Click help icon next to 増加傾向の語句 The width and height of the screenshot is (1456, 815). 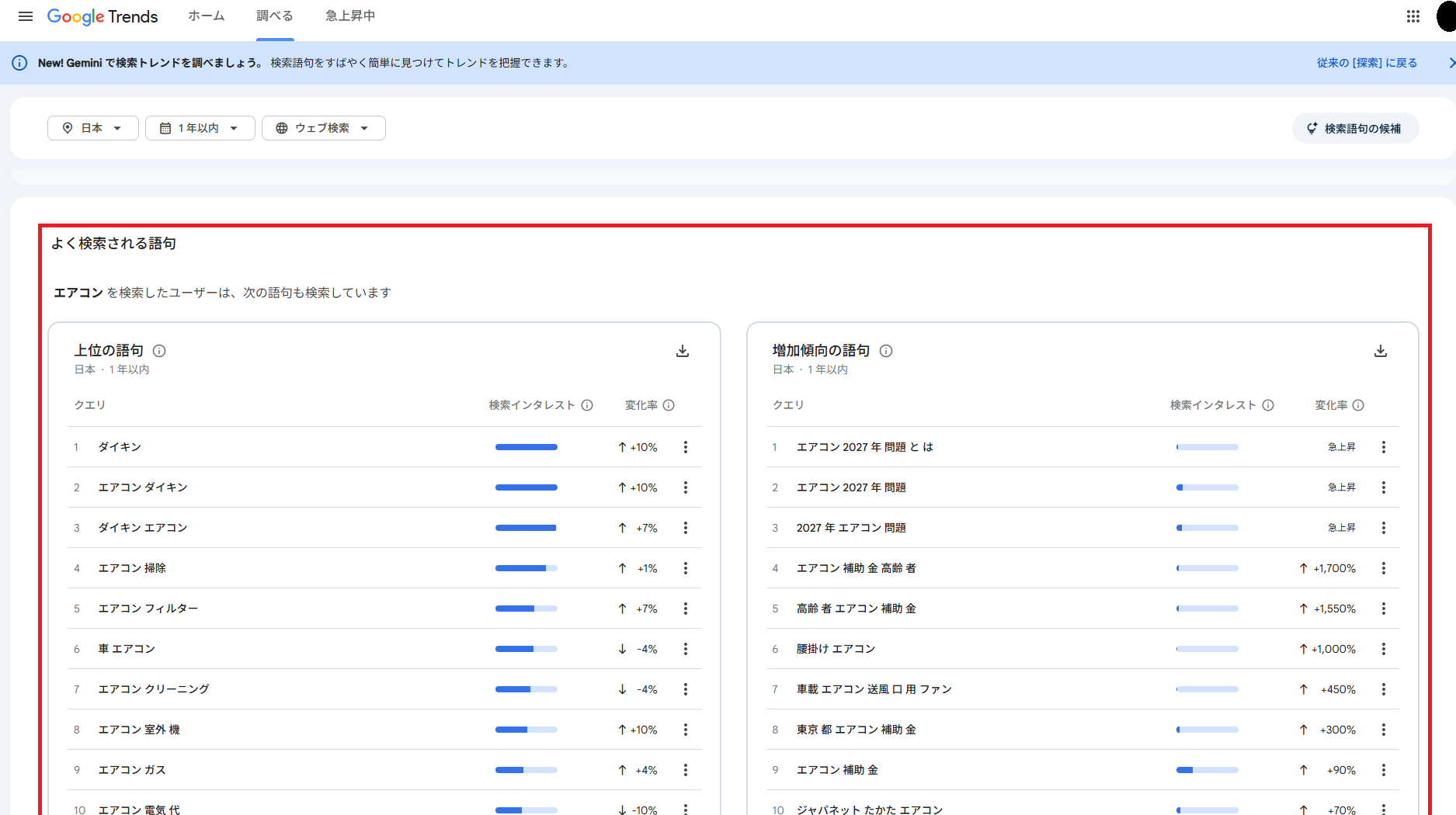click(x=886, y=351)
